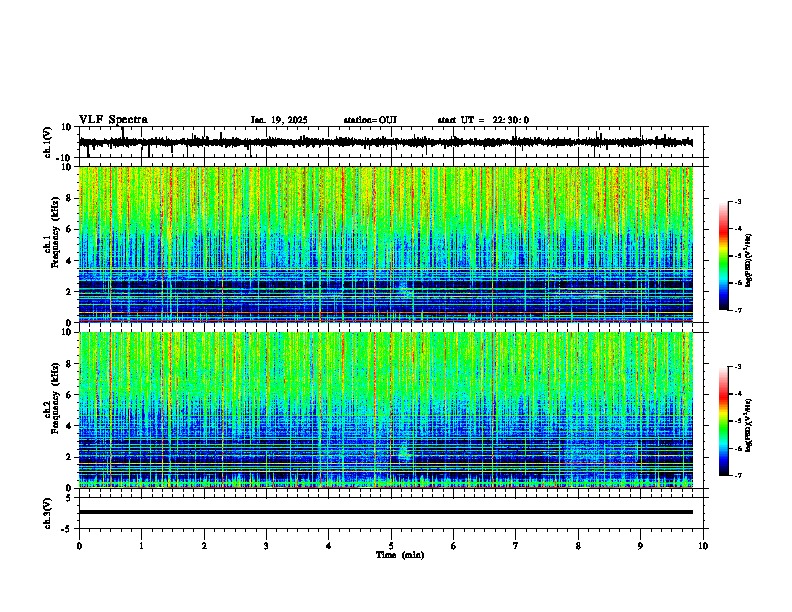Image resolution: width=792 pixels, height=612 pixels.
Task: Click the "VLF Spectra" title text
Action: coord(113,119)
